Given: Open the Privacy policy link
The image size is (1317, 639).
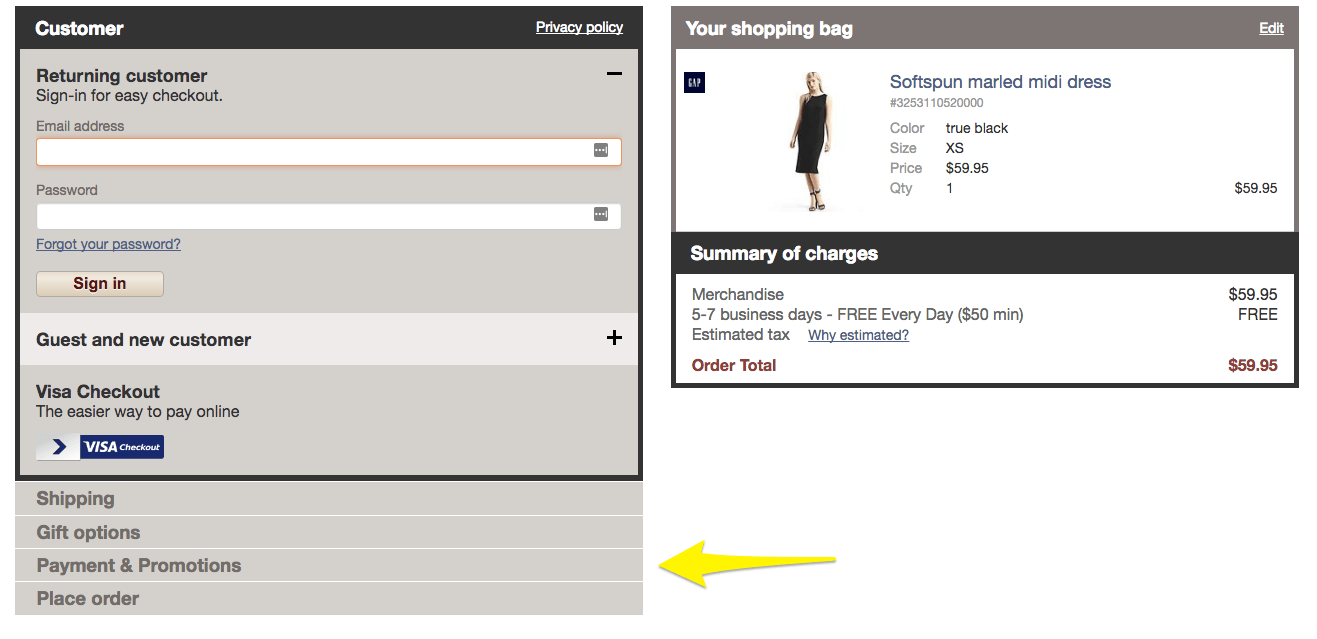Looking at the screenshot, I should point(579,27).
